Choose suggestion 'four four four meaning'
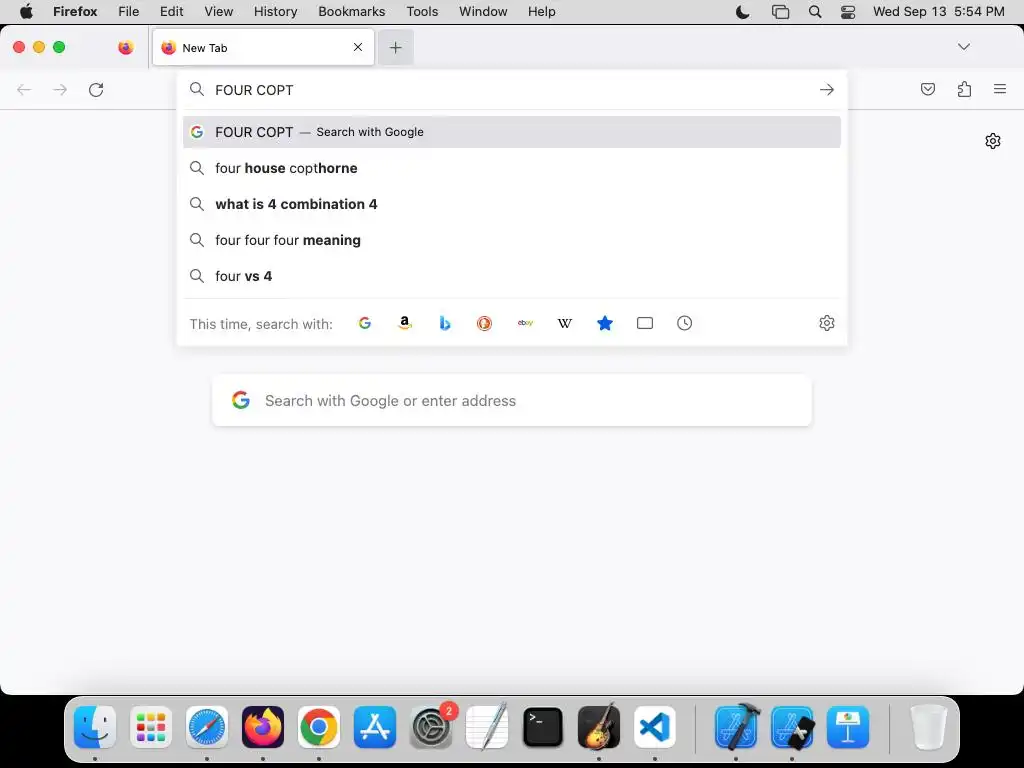This screenshot has height=768, width=1024. click(512, 240)
